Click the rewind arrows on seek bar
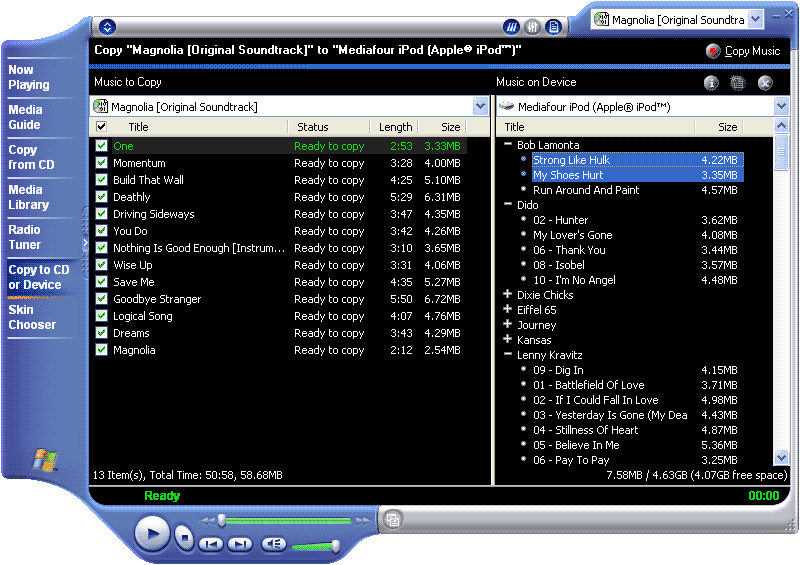Screen dimensions: 800x565 (207, 521)
